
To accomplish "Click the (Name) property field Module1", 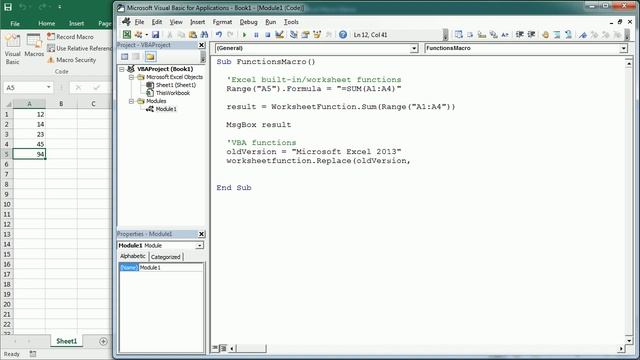I will coord(171,267).
